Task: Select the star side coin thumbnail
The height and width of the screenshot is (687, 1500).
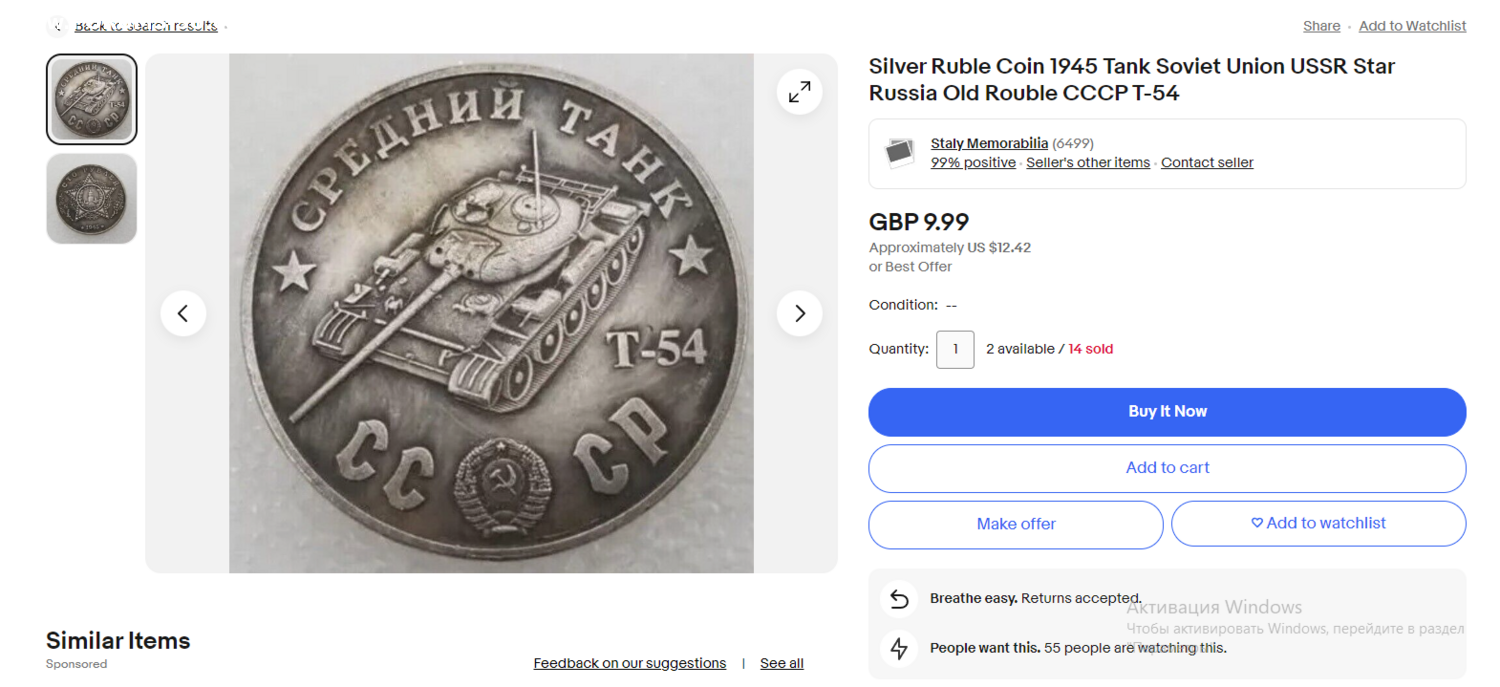Action: [x=91, y=198]
